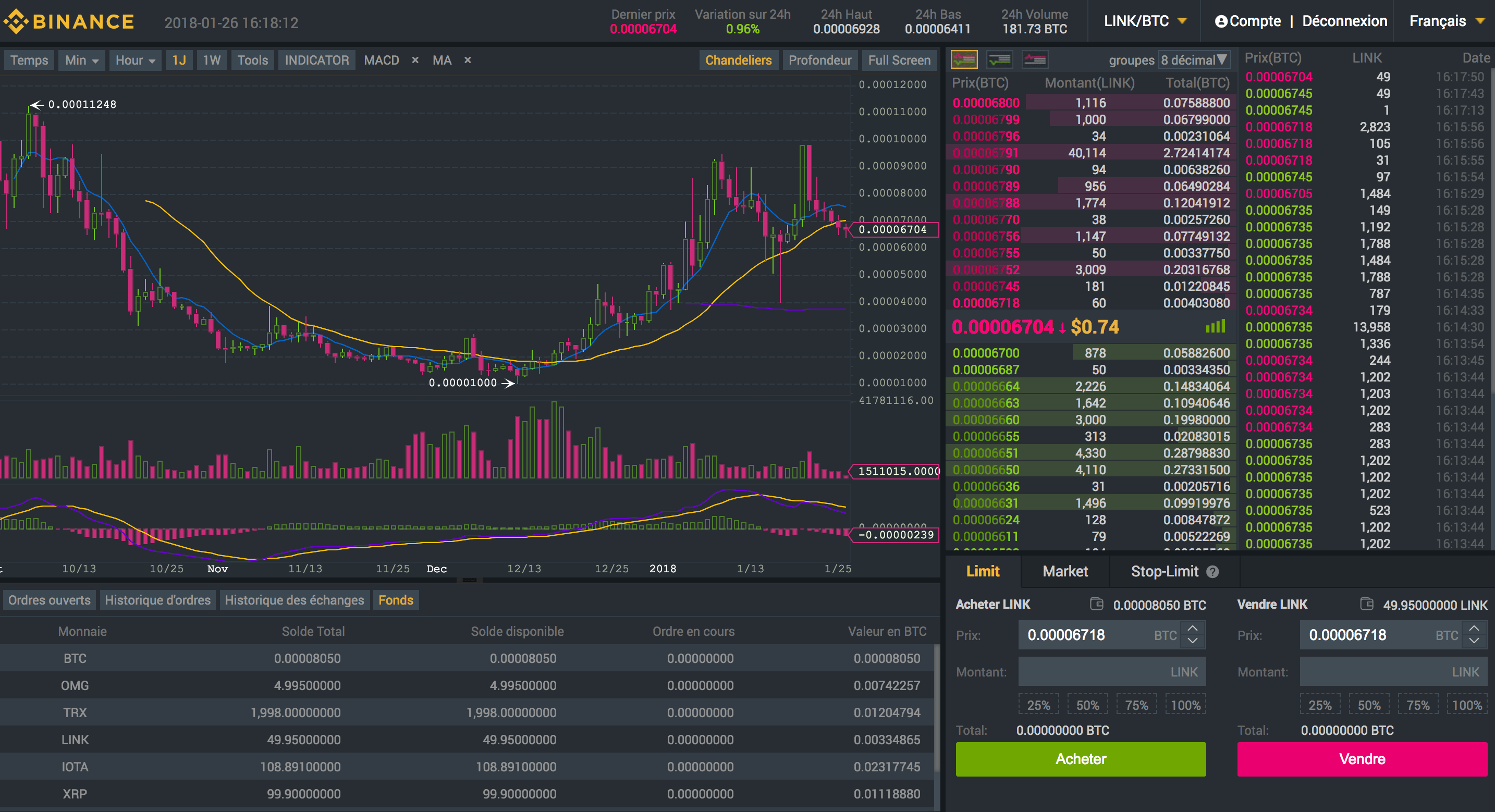The height and width of the screenshot is (812, 1495).
Task: Open the Ordres ouverts tab
Action: [x=50, y=600]
